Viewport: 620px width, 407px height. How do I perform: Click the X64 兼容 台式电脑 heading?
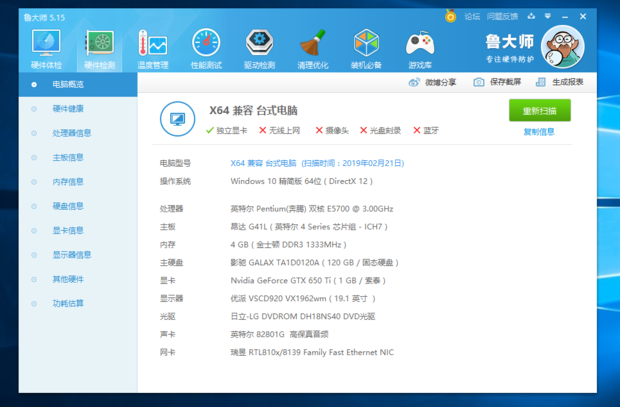pos(253,111)
